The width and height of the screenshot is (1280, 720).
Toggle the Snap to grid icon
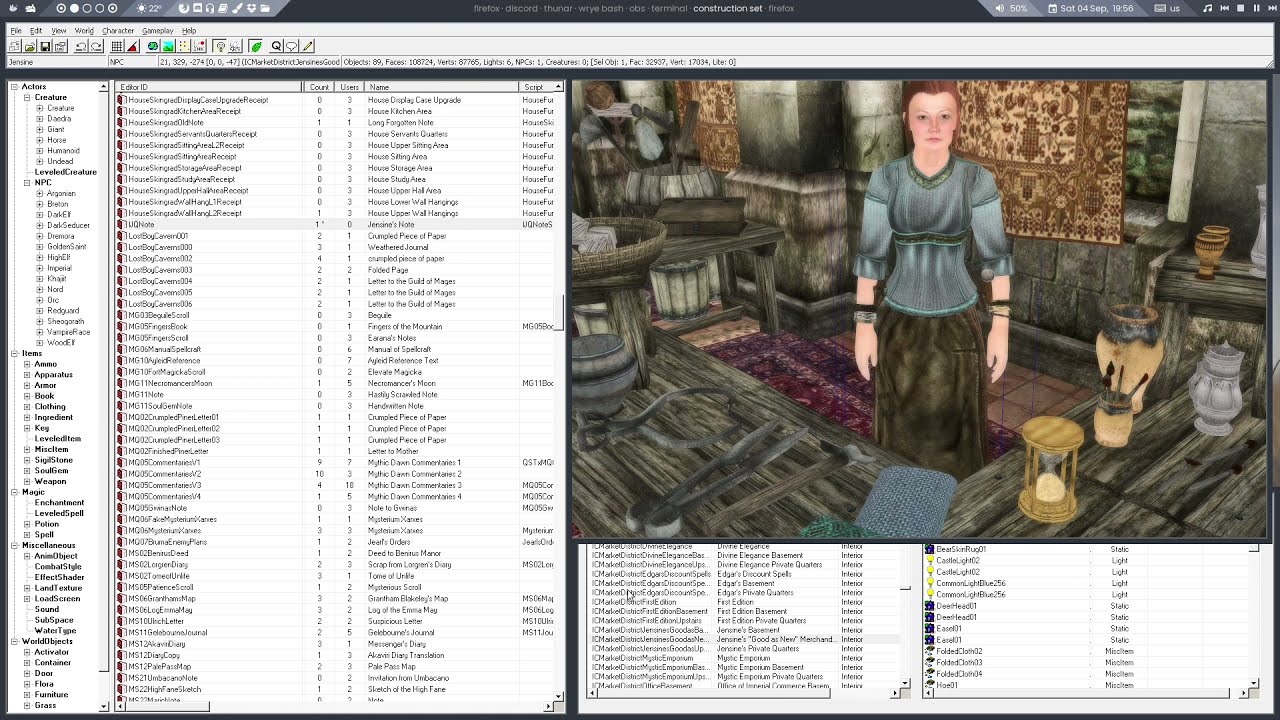pyautogui.click(x=117, y=46)
